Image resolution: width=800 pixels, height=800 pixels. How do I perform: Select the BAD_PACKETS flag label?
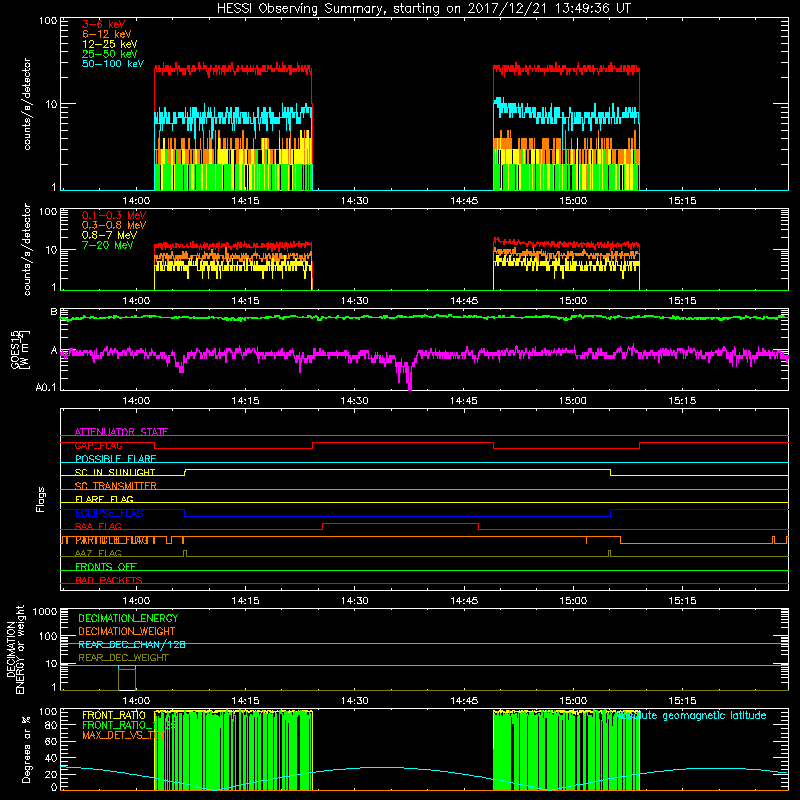click(x=109, y=581)
